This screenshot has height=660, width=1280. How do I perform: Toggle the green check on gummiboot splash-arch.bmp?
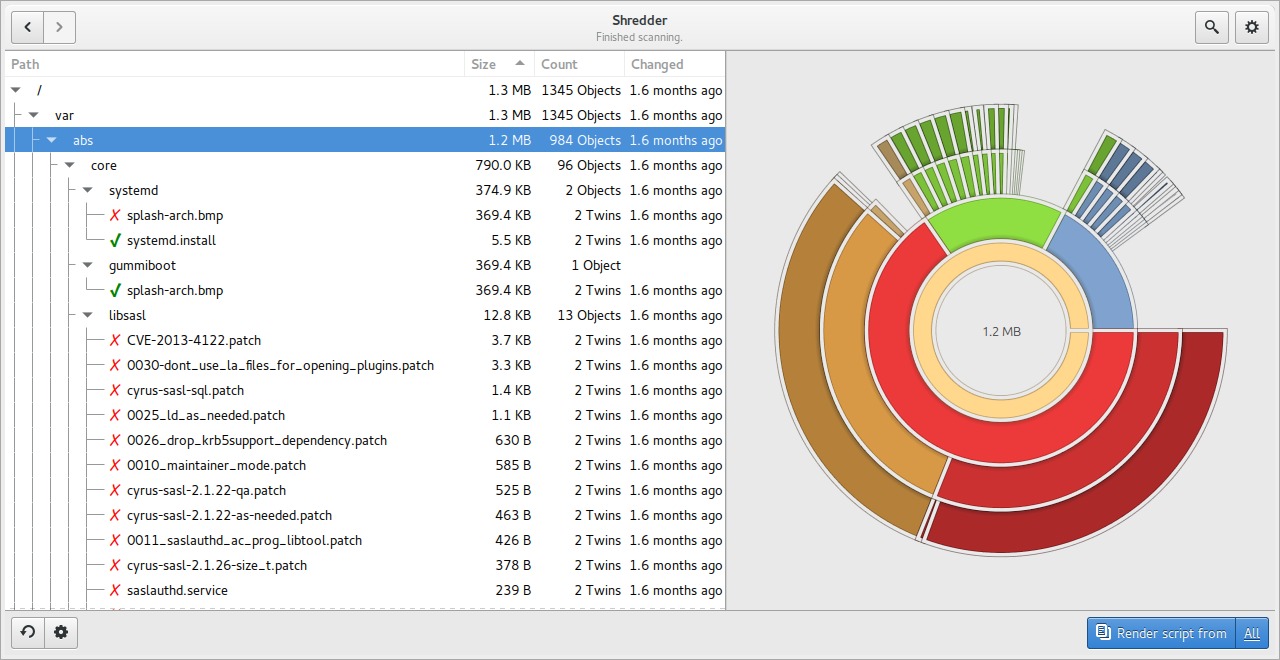(116, 290)
